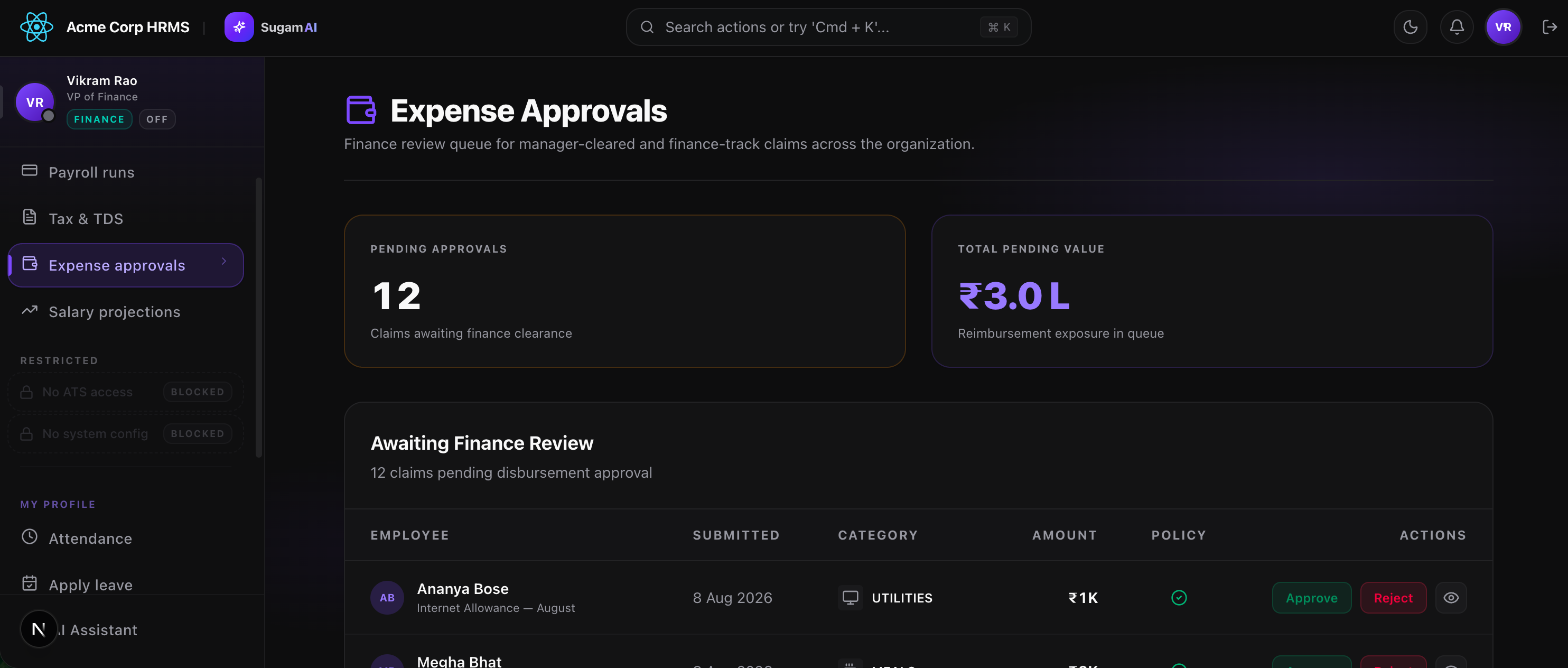
Task: Click the SUBMITTED column header
Action: click(x=736, y=535)
